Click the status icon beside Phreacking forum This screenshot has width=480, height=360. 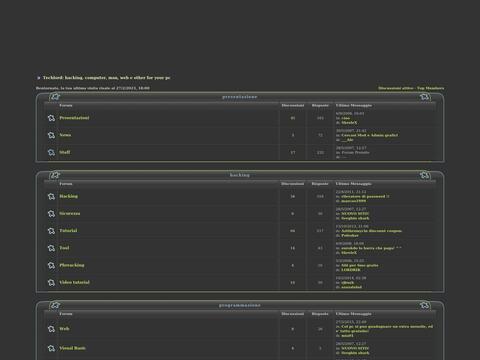(51, 265)
